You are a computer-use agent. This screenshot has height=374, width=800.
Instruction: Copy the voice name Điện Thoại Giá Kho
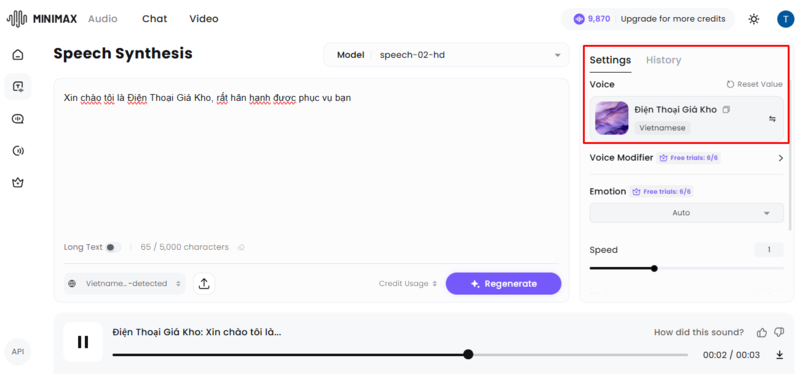[727, 109]
